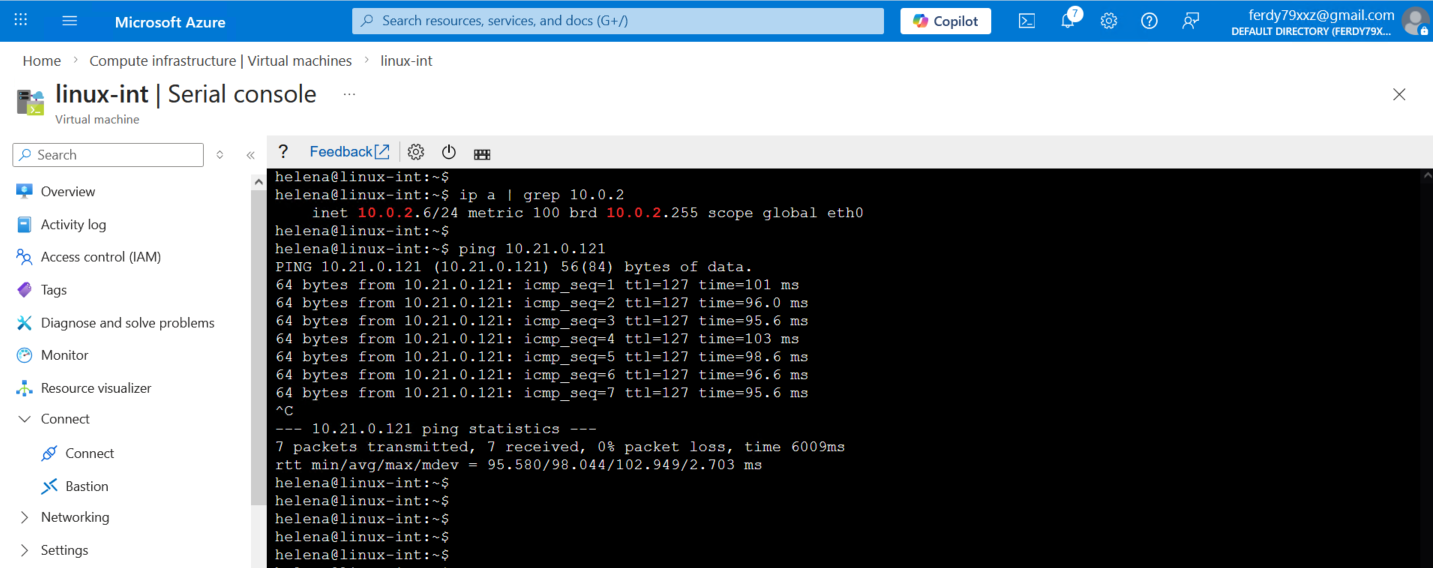Screen dimensions: 1433x568
Task: Open the serial console settings gear
Action: [x=416, y=152]
